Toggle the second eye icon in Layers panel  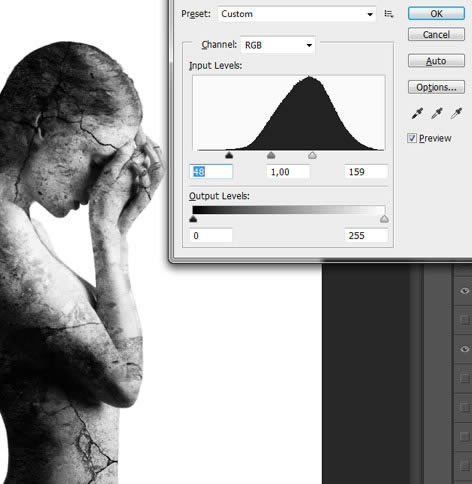[x=465, y=349]
